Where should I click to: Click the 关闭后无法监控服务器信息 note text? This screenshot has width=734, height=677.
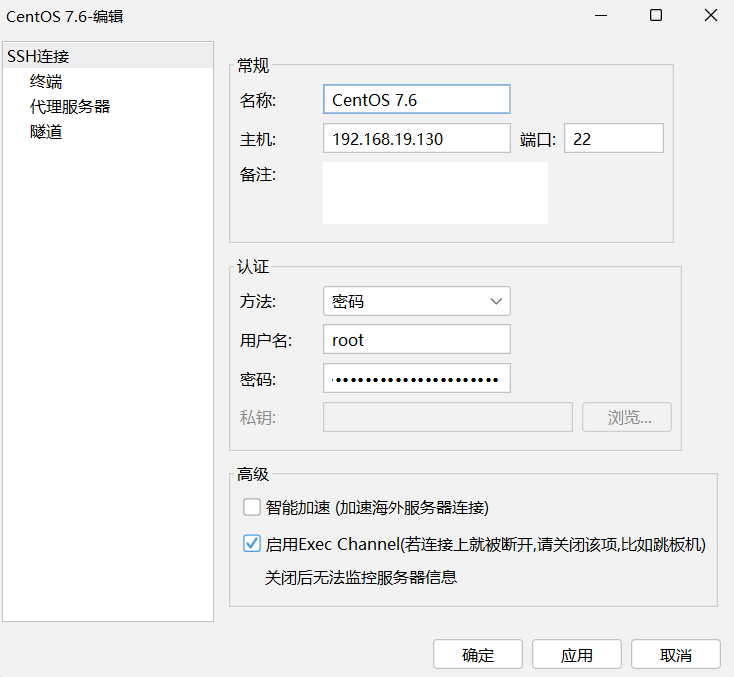click(x=361, y=577)
